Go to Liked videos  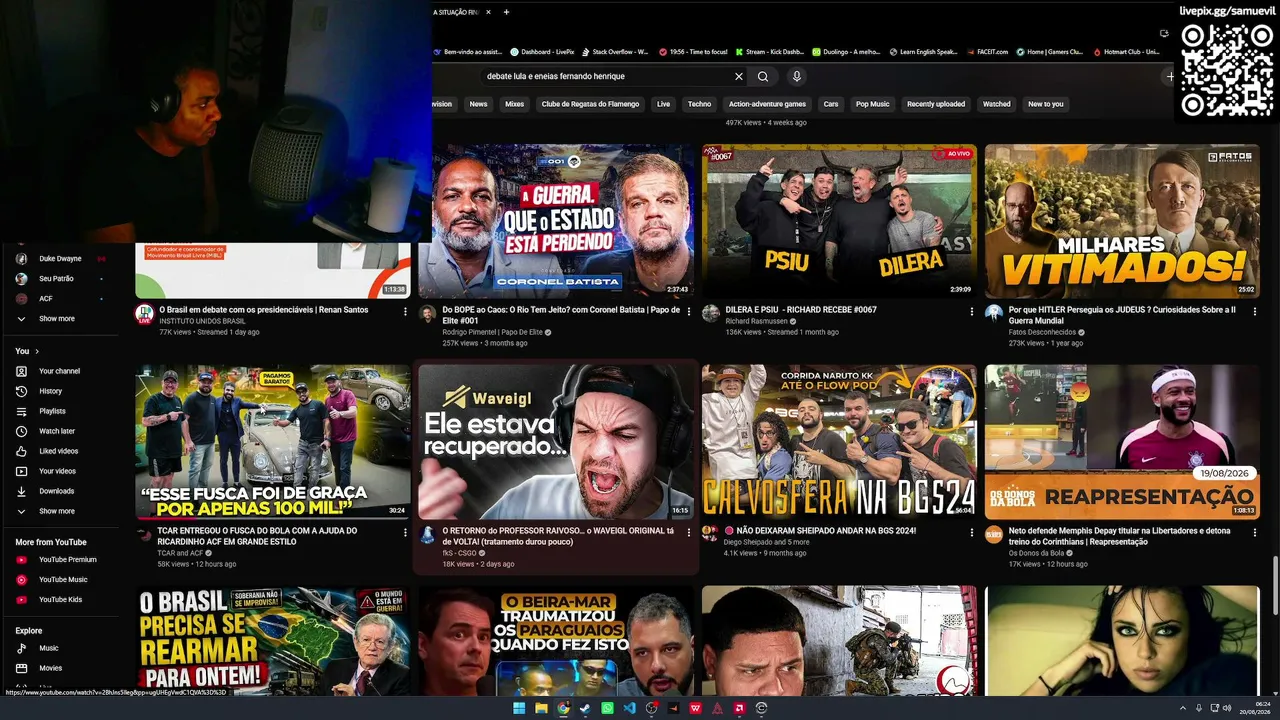click(59, 451)
